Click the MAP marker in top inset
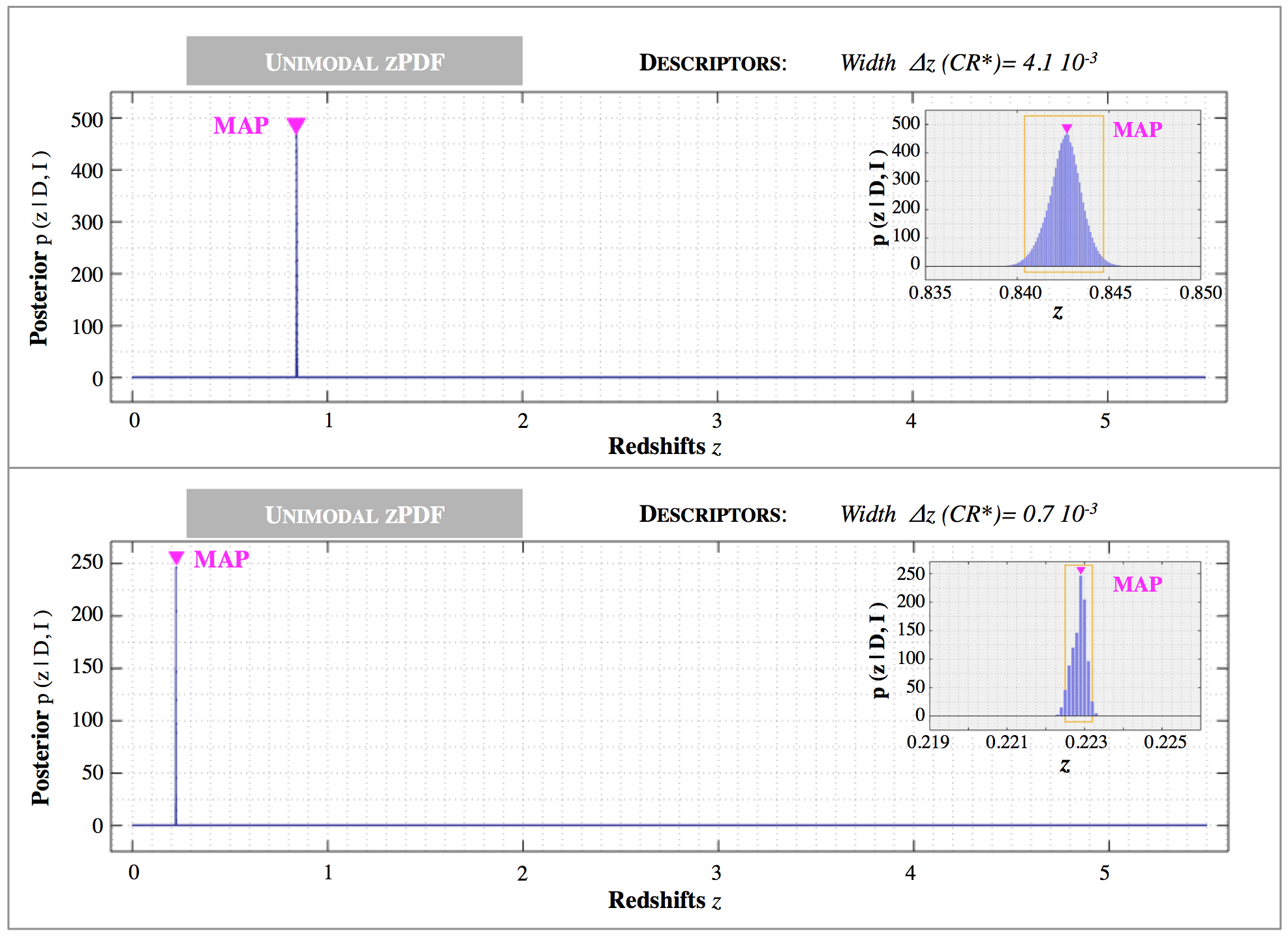This screenshot has width=1288, height=938. (x=1067, y=129)
